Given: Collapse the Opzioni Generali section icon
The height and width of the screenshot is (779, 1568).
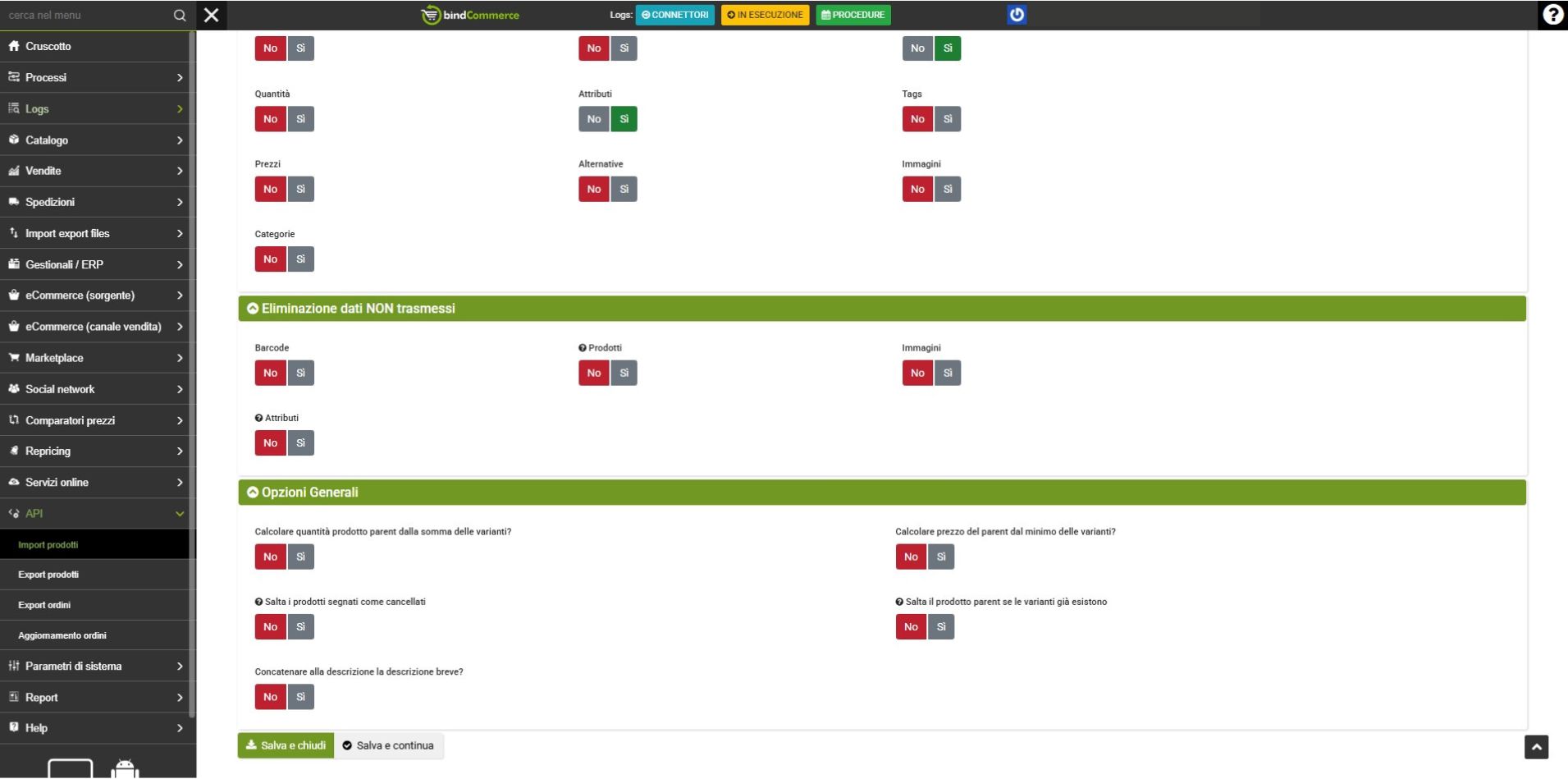Looking at the screenshot, I should pos(253,493).
